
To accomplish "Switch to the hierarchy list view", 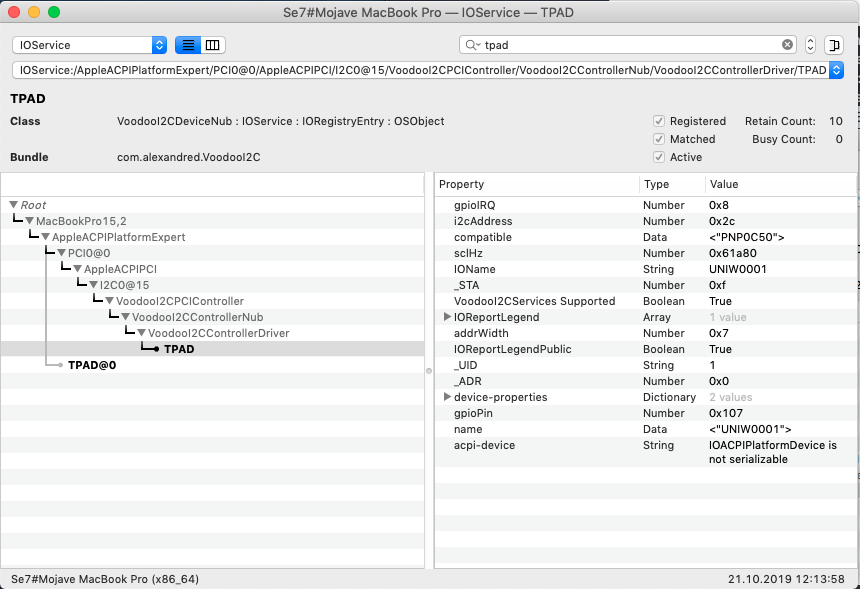I will (x=187, y=45).
